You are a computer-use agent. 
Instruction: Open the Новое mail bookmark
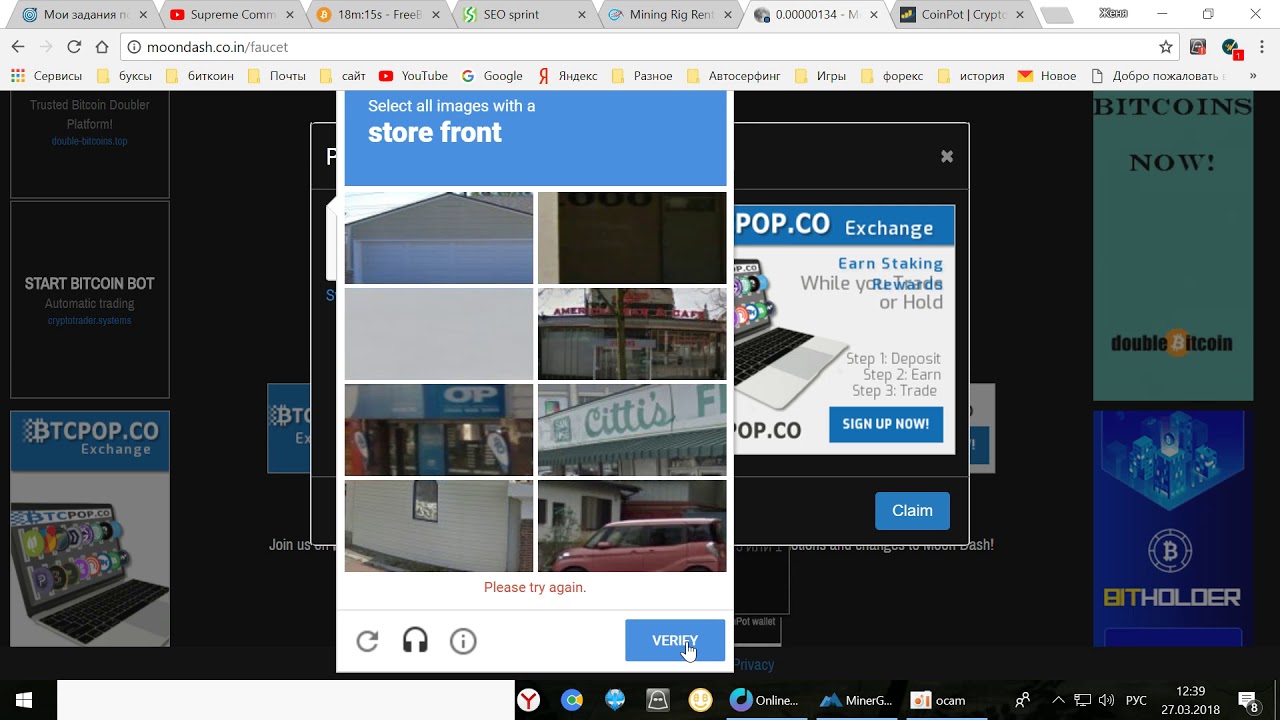pos(1047,76)
